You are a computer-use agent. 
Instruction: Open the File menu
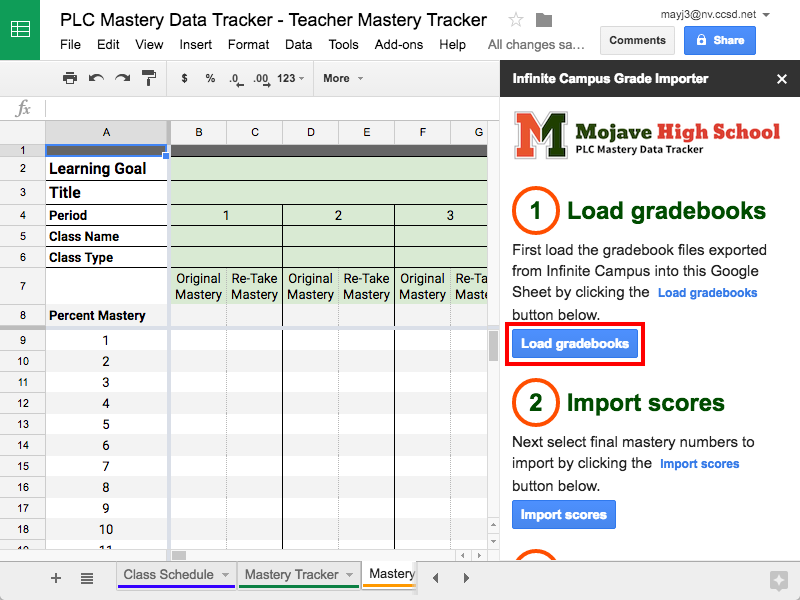70,44
